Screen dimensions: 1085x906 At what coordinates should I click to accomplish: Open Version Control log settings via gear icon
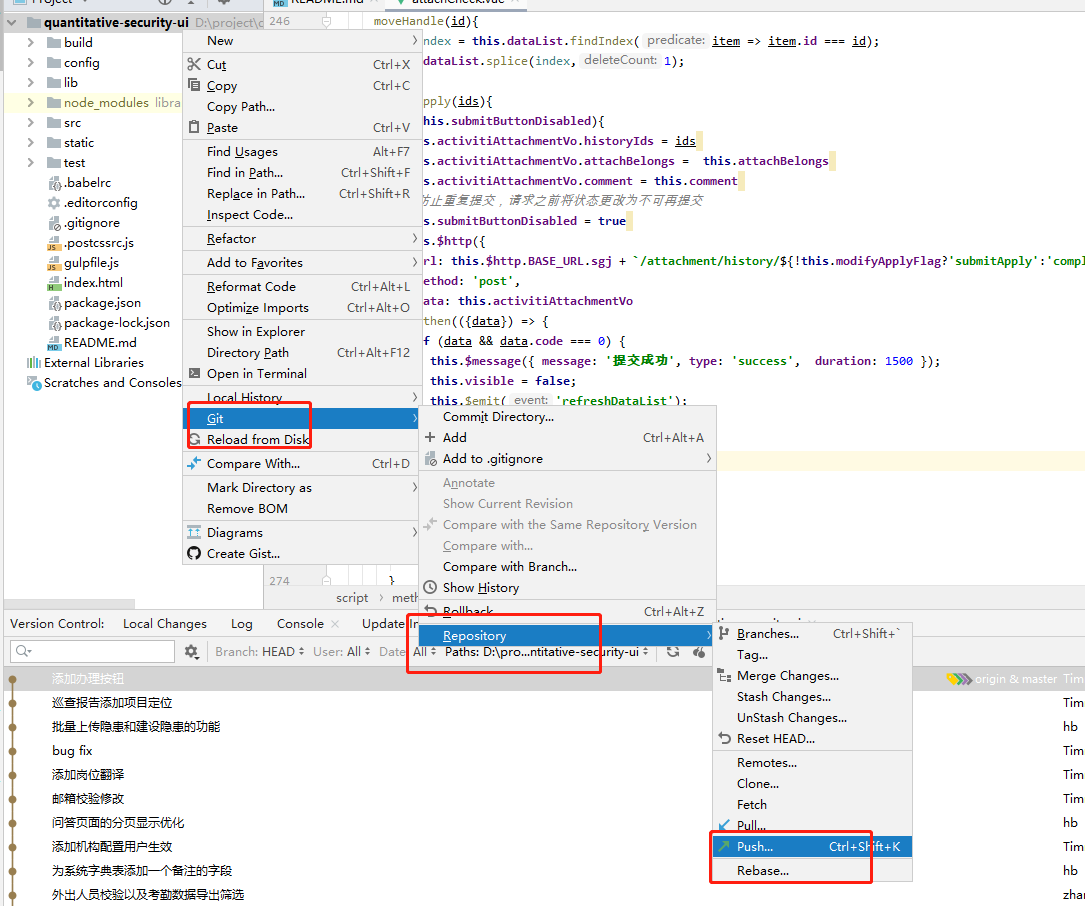pos(190,650)
